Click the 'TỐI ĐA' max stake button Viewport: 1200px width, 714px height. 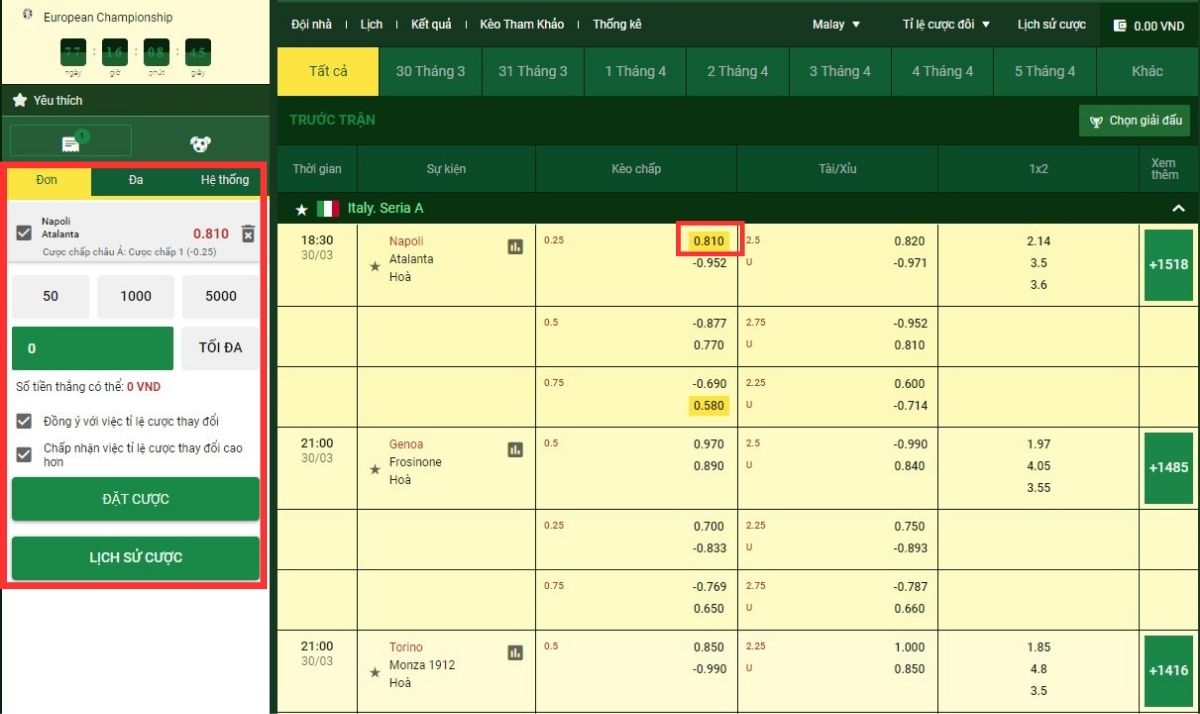coord(221,348)
